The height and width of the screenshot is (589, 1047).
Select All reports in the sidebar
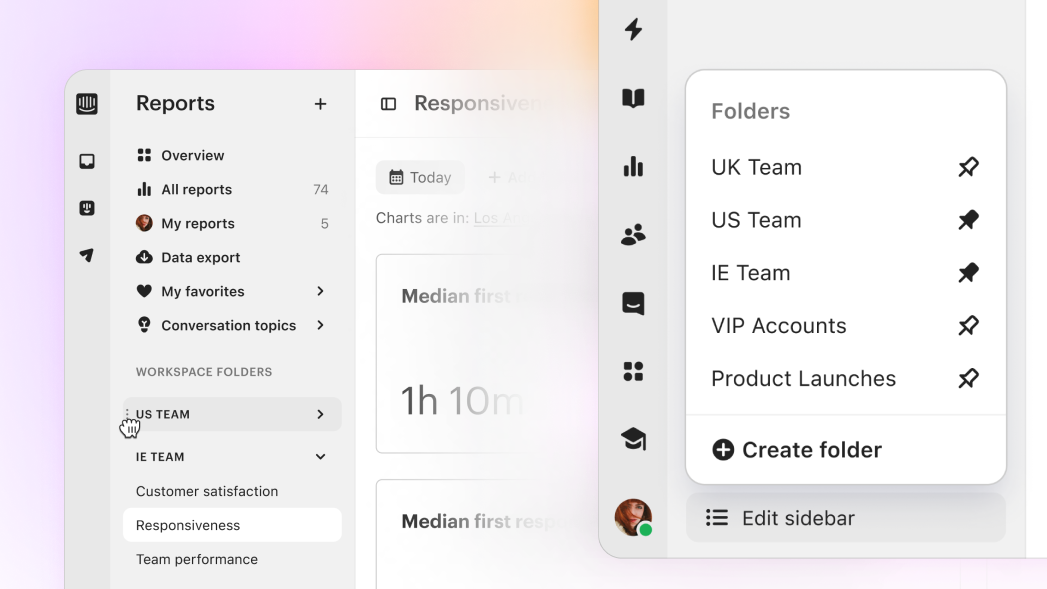[196, 190]
